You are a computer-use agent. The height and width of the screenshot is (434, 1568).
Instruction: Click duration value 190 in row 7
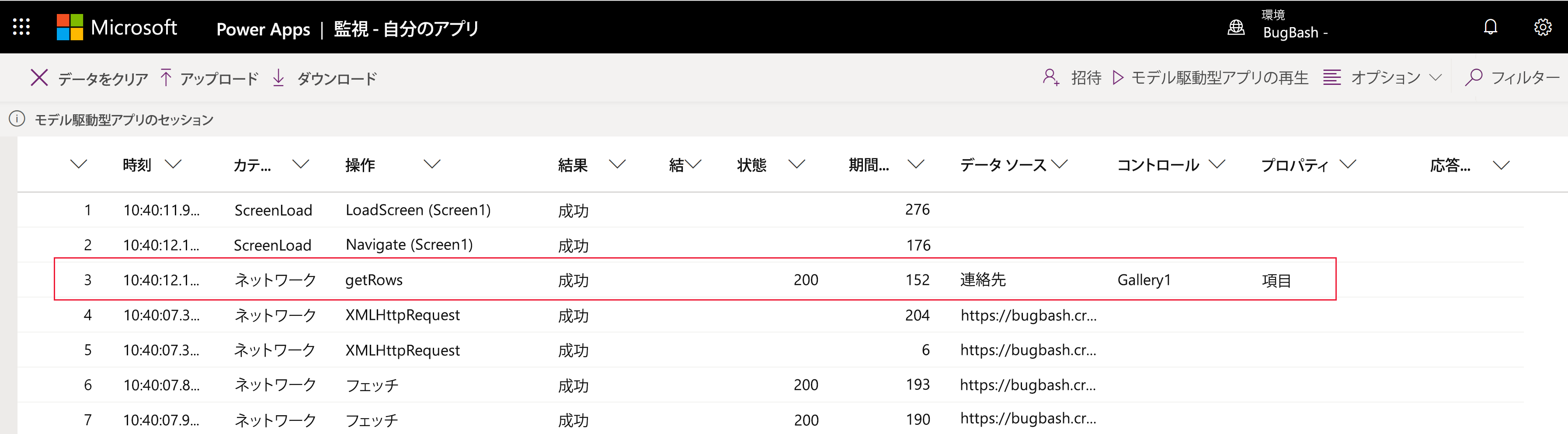[917, 420]
